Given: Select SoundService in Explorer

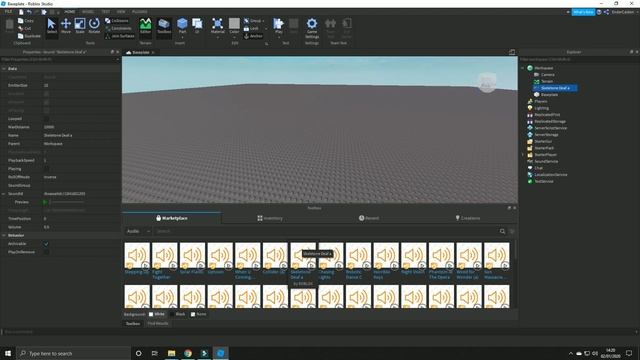Looking at the screenshot, I should [x=546, y=162].
